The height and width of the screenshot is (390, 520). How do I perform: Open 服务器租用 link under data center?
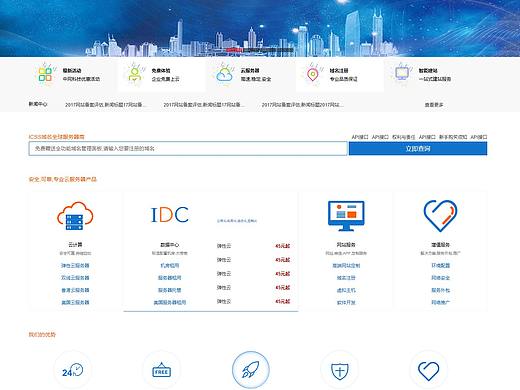point(170,278)
